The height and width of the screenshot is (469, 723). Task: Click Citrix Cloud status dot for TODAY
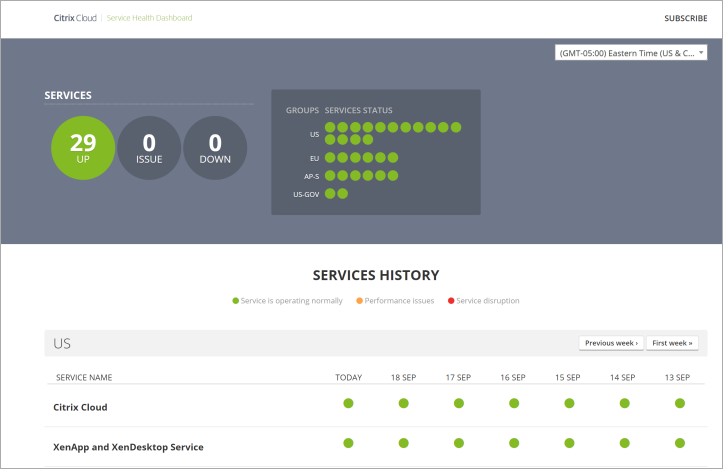tap(348, 404)
